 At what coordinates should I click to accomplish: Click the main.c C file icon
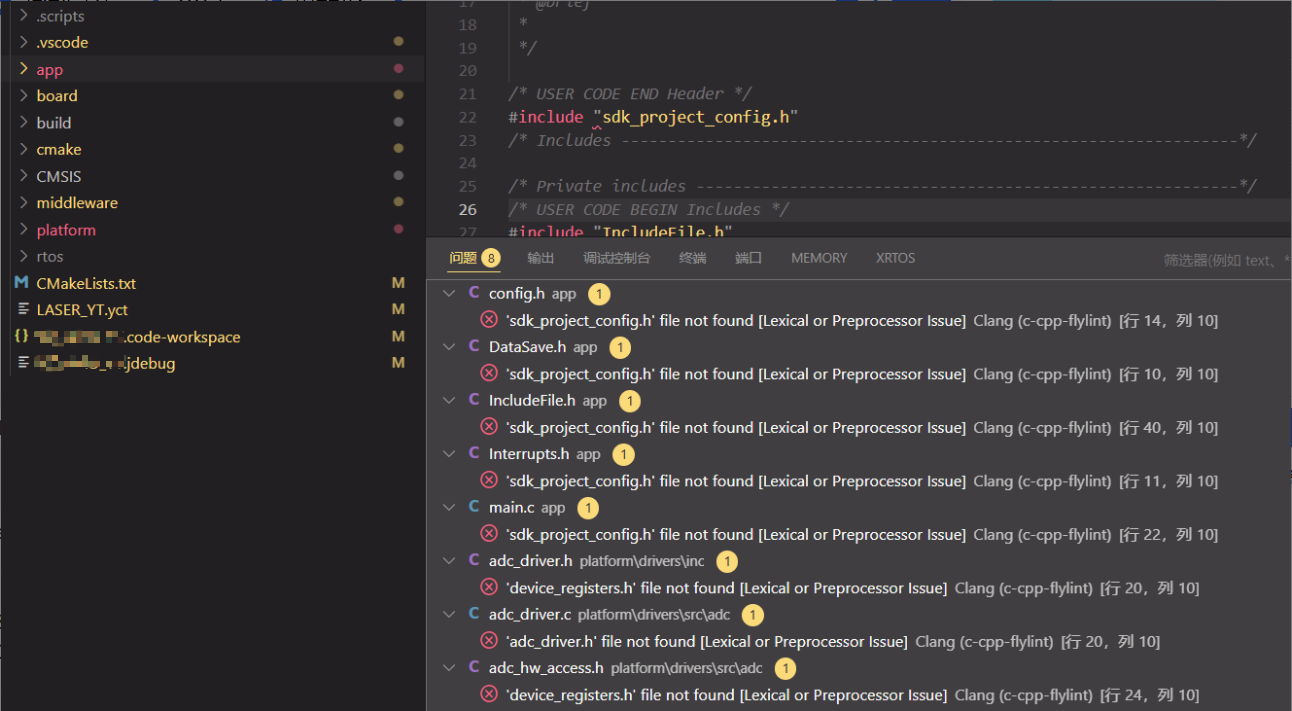pos(474,507)
